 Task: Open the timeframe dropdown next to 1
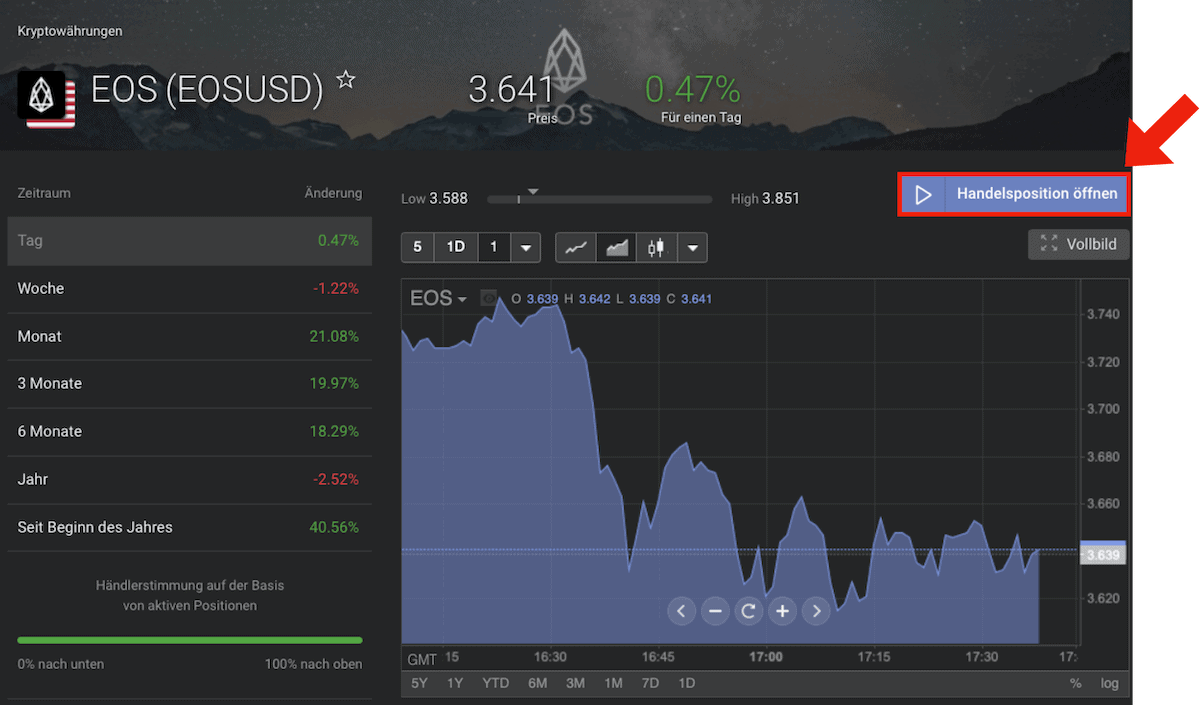point(524,246)
